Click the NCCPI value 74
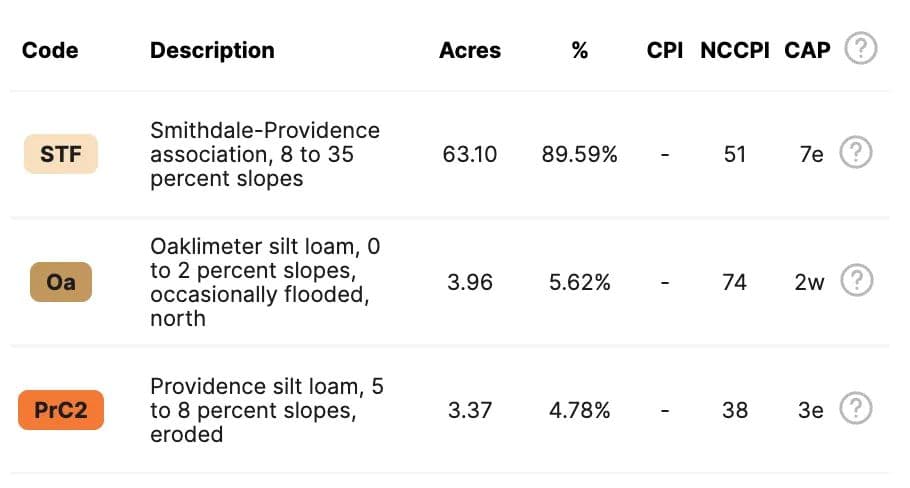This screenshot has width=910, height=488. [x=735, y=282]
